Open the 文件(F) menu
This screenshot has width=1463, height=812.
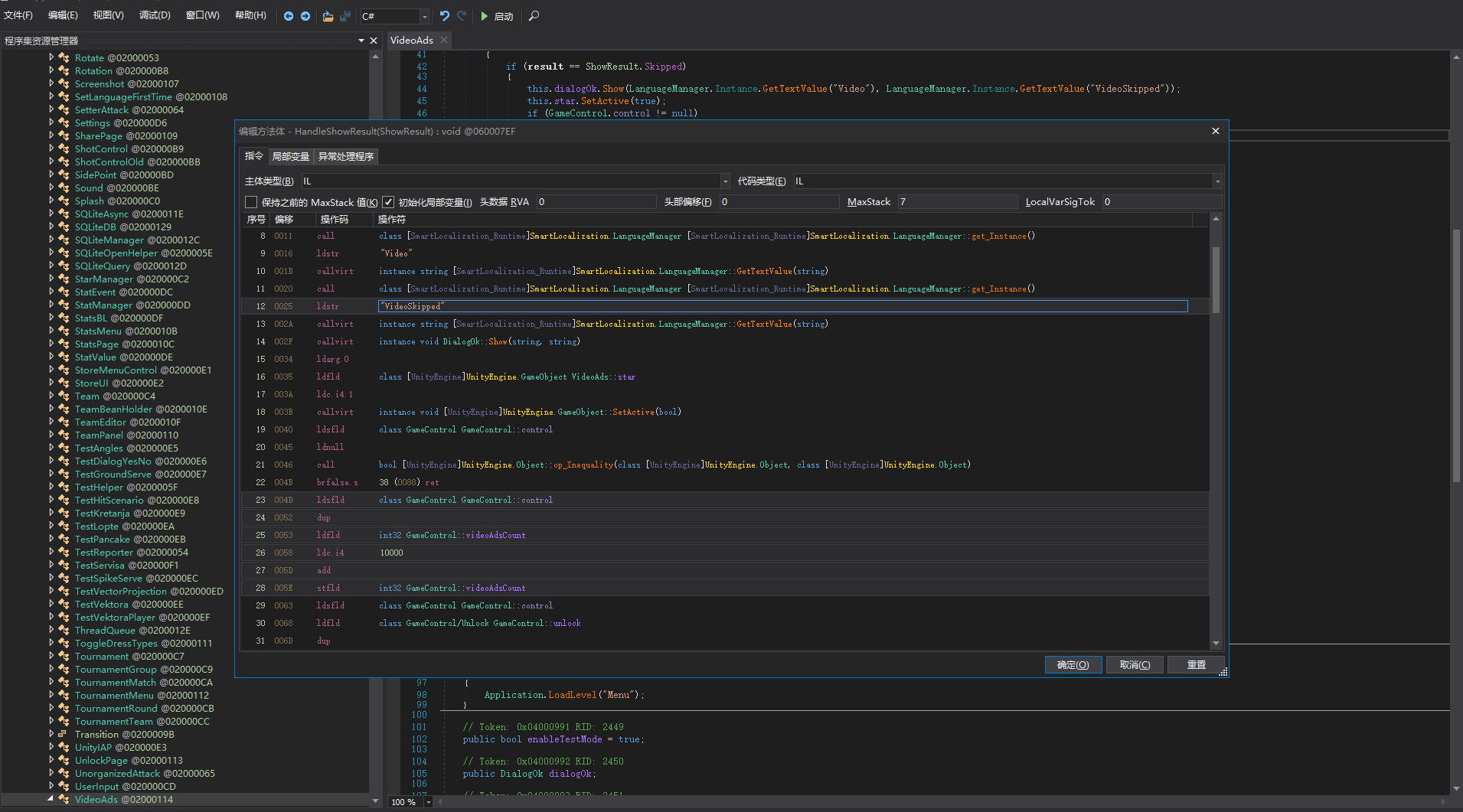click(18, 15)
